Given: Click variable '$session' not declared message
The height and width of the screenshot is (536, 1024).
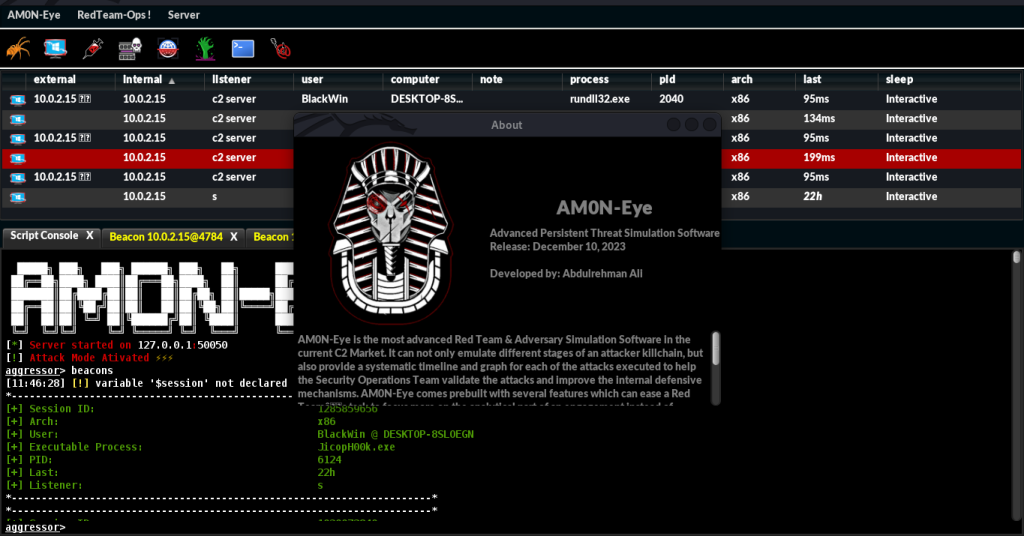Looking at the screenshot, I should pos(191,383).
